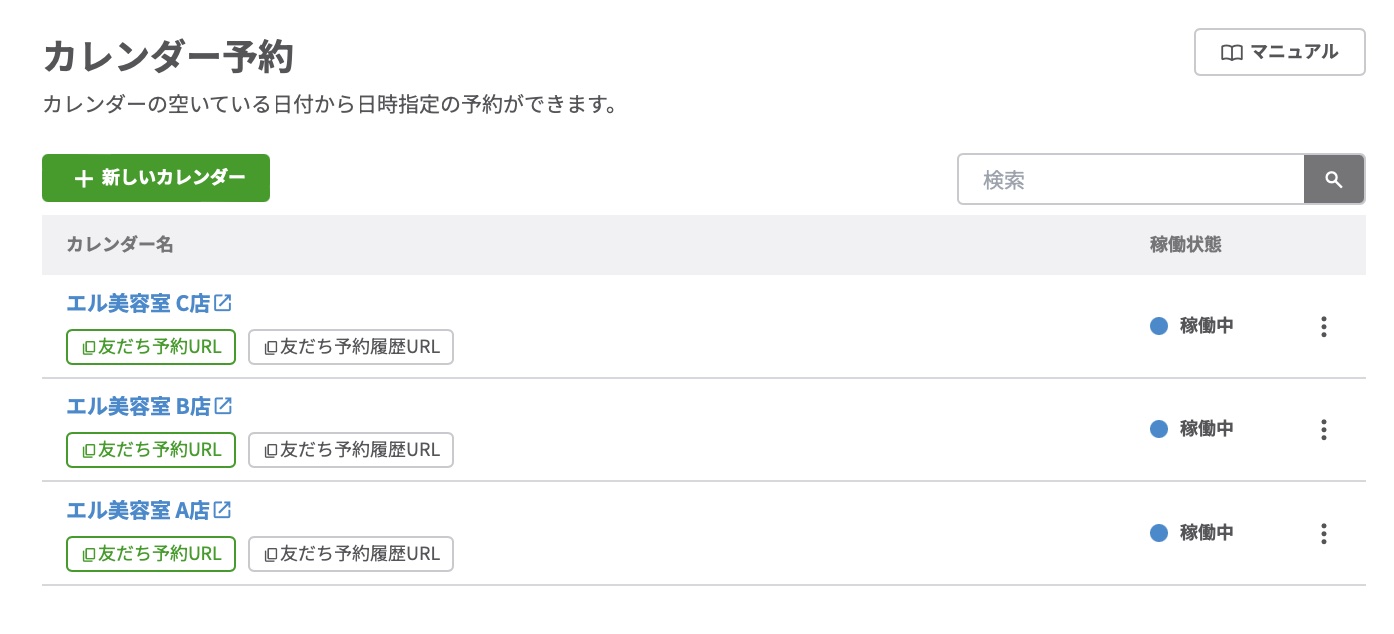Screen dimensions: 1394x634
Task: Open the エル美容室 B店 calendar link
Action: pos(138,407)
